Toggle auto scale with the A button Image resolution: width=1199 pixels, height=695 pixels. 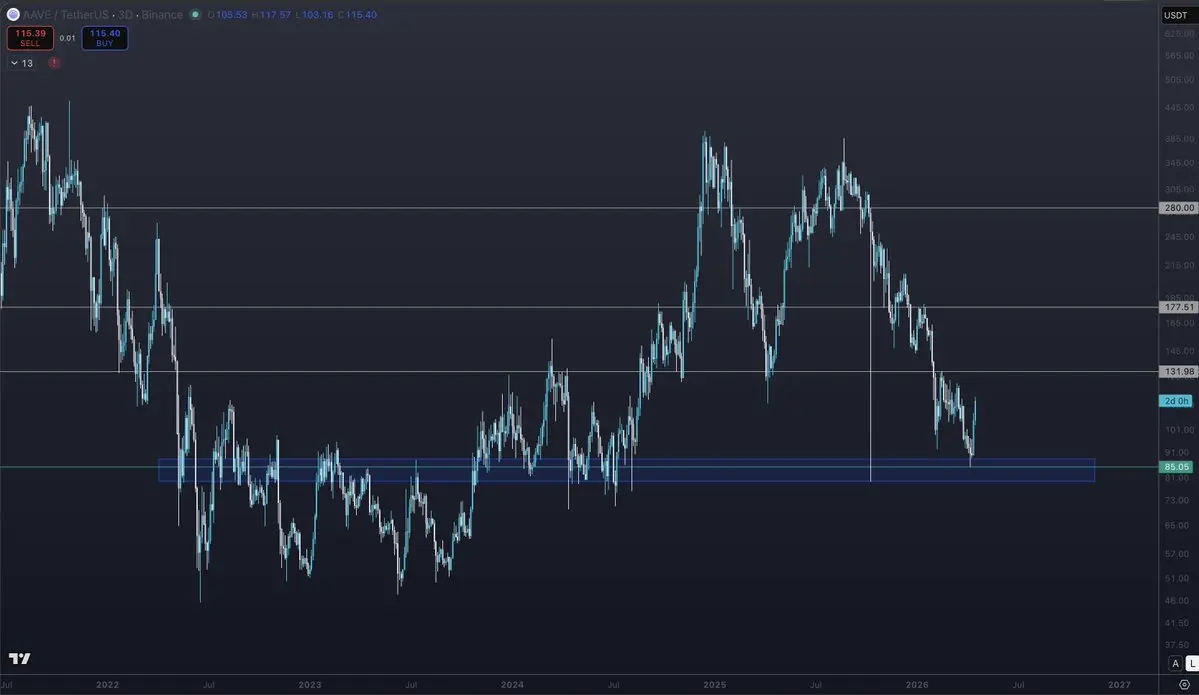point(1175,663)
